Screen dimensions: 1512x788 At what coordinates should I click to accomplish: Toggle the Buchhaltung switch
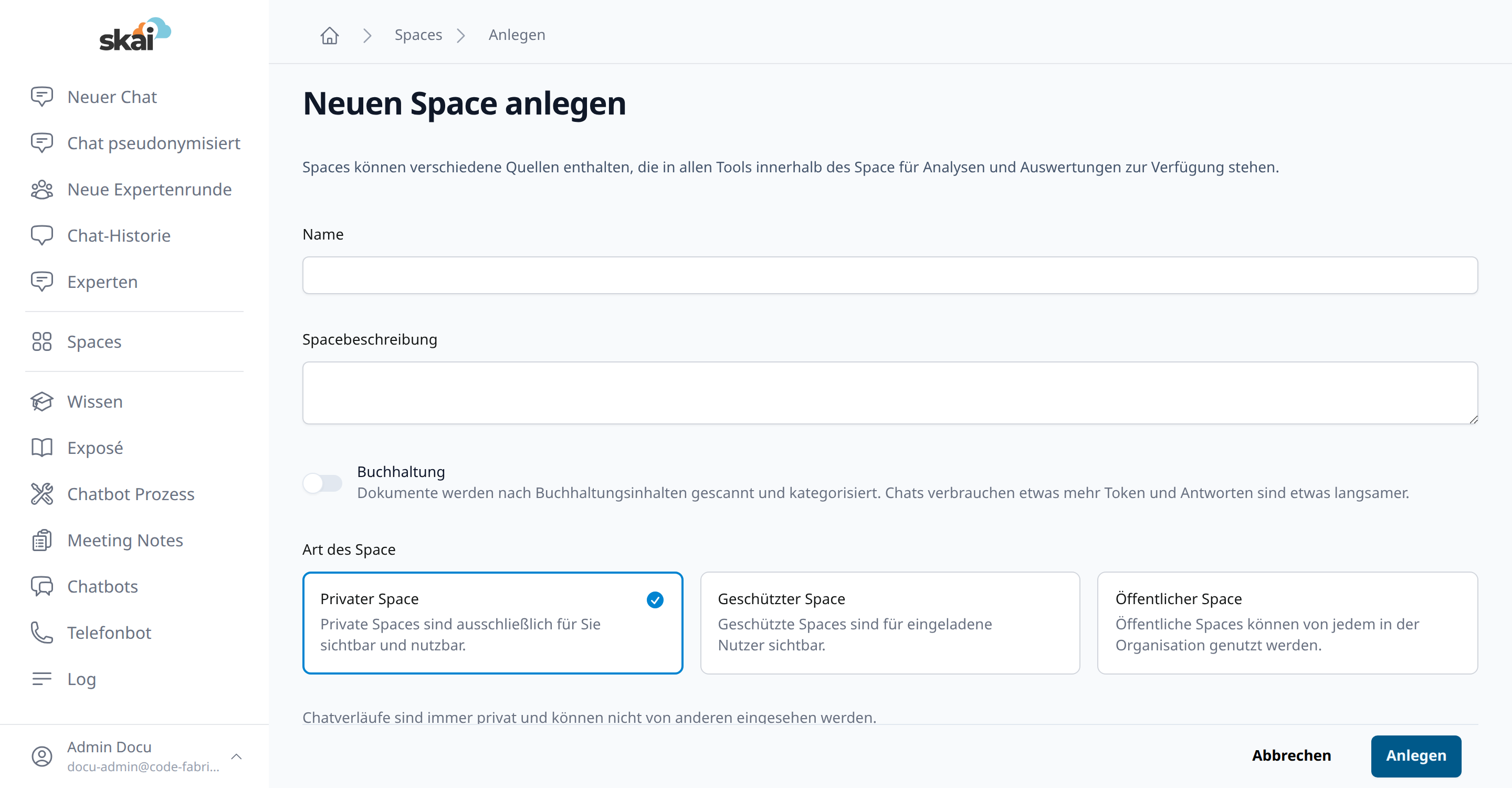click(x=322, y=483)
